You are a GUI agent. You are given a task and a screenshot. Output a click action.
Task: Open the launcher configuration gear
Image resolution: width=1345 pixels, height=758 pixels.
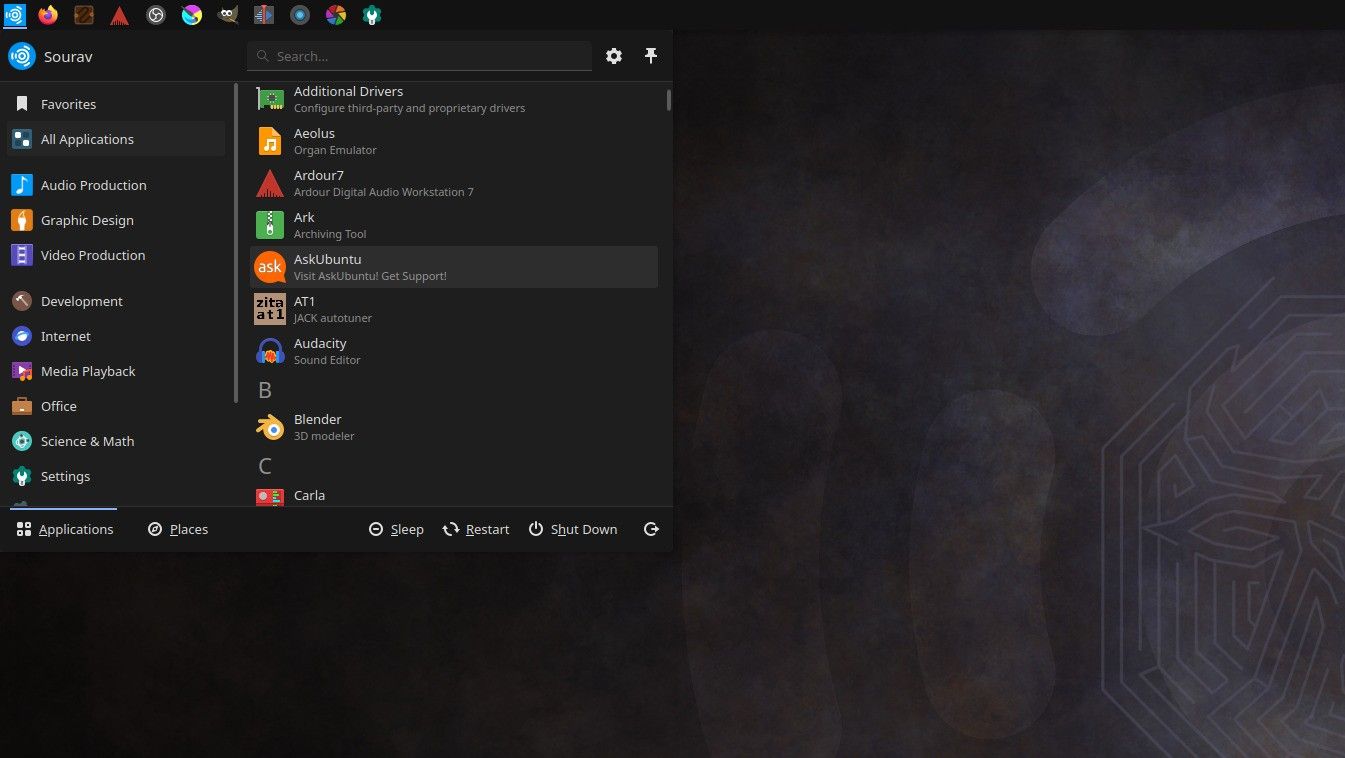point(613,56)
